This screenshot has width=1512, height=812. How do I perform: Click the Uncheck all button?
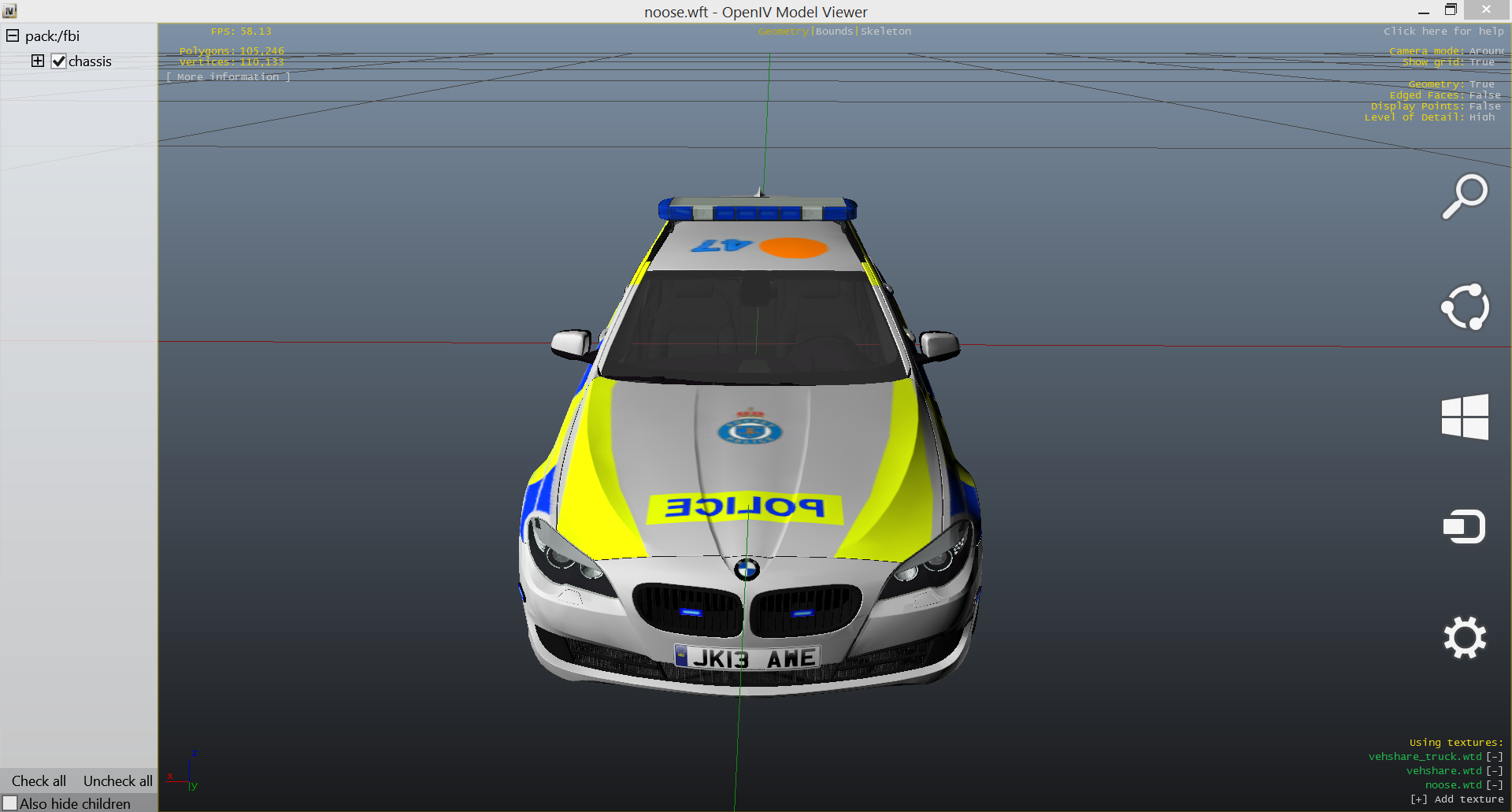click(x=118, y=781)
